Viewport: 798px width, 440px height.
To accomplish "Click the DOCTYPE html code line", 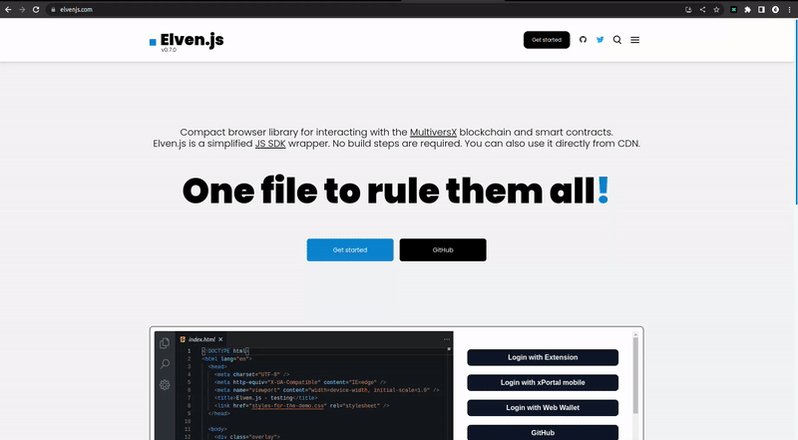I will tap(224, 351).
